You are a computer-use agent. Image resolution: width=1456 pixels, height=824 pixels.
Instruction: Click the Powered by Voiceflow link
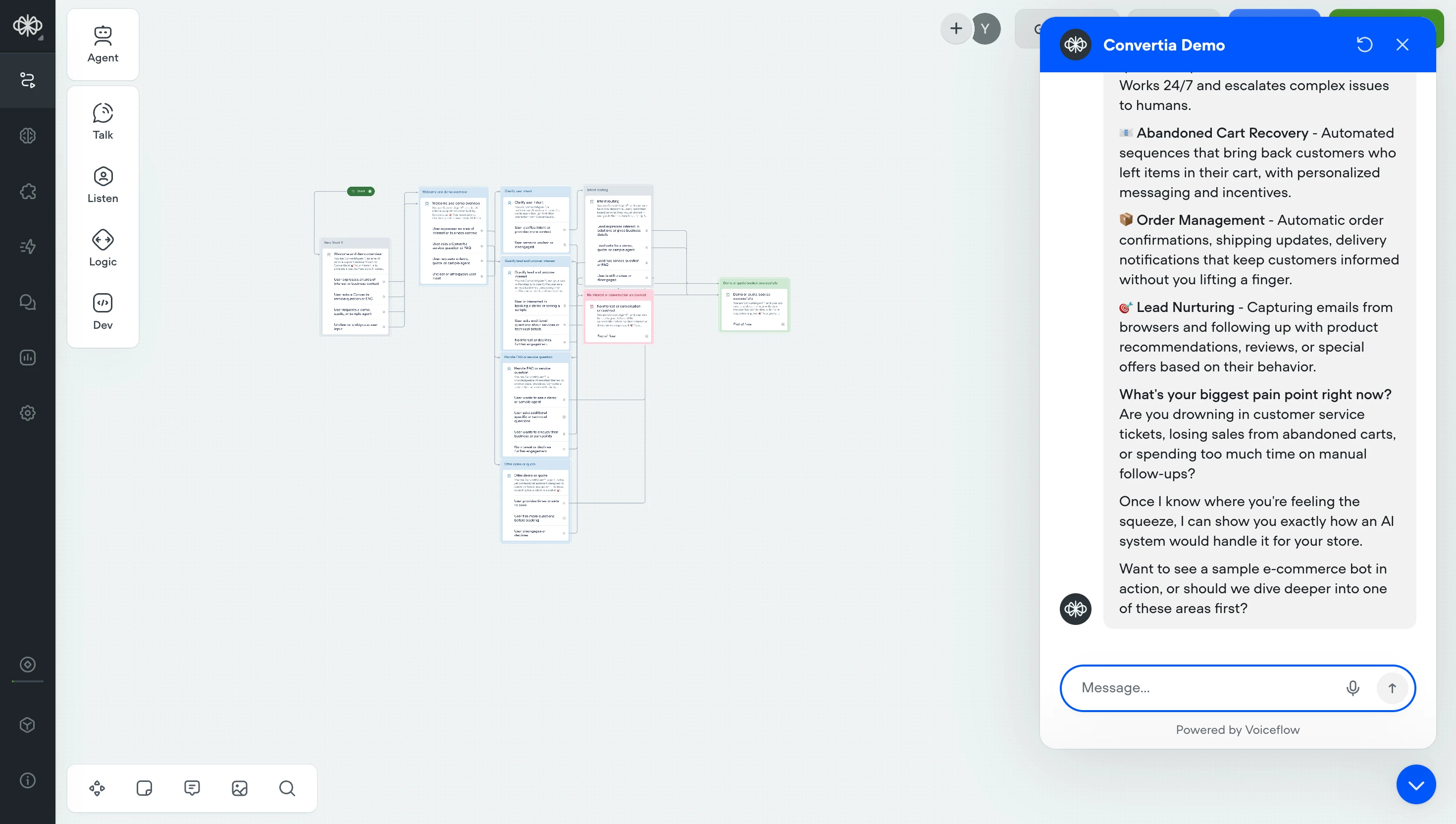pyautogui.click(x=1237, y=729)
